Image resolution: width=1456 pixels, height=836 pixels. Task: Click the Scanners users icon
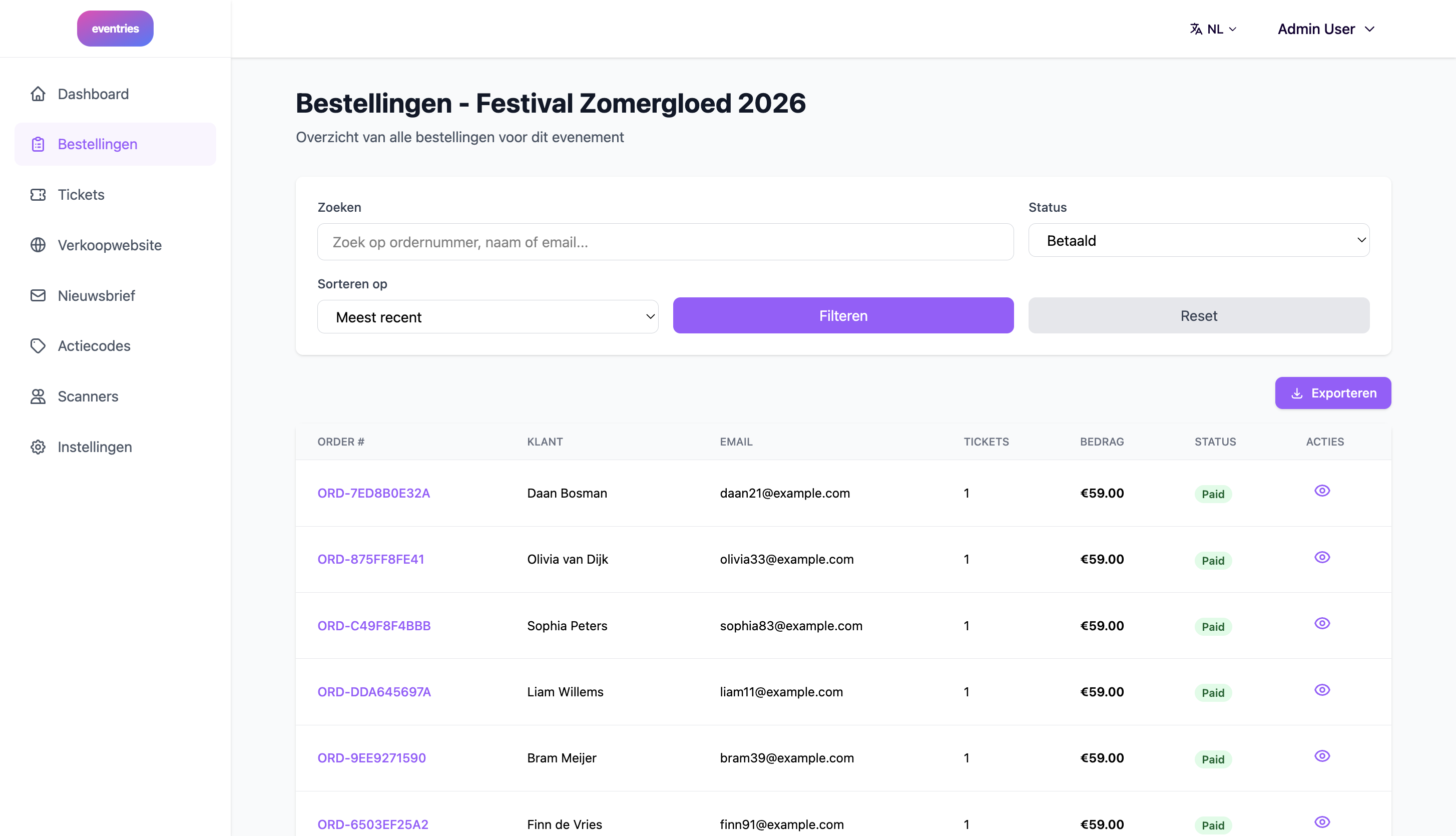[38, 396]
